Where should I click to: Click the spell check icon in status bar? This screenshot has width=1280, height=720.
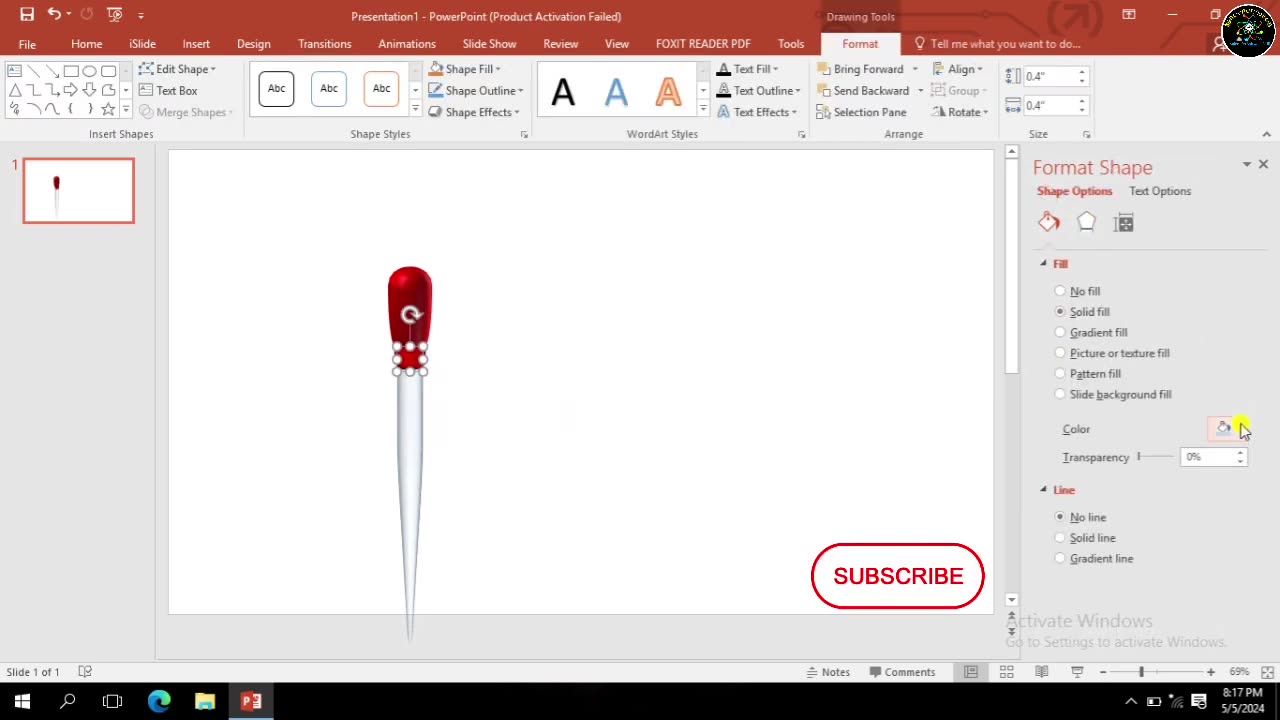click(86, 672)
